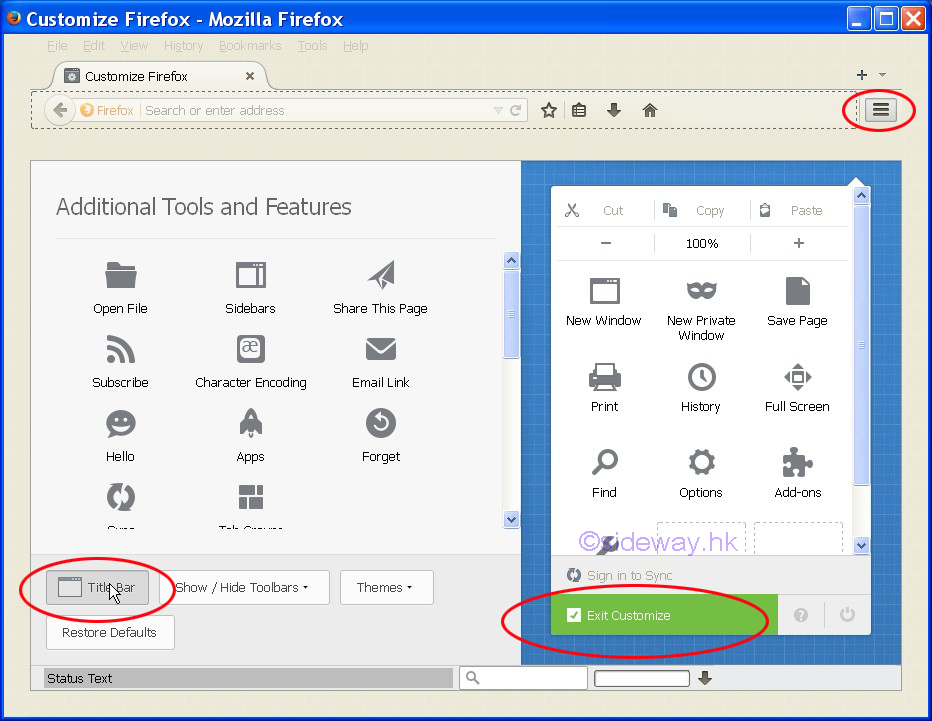
Task: Select the Hello smiley icon
Action: click(x=121, y=423)
